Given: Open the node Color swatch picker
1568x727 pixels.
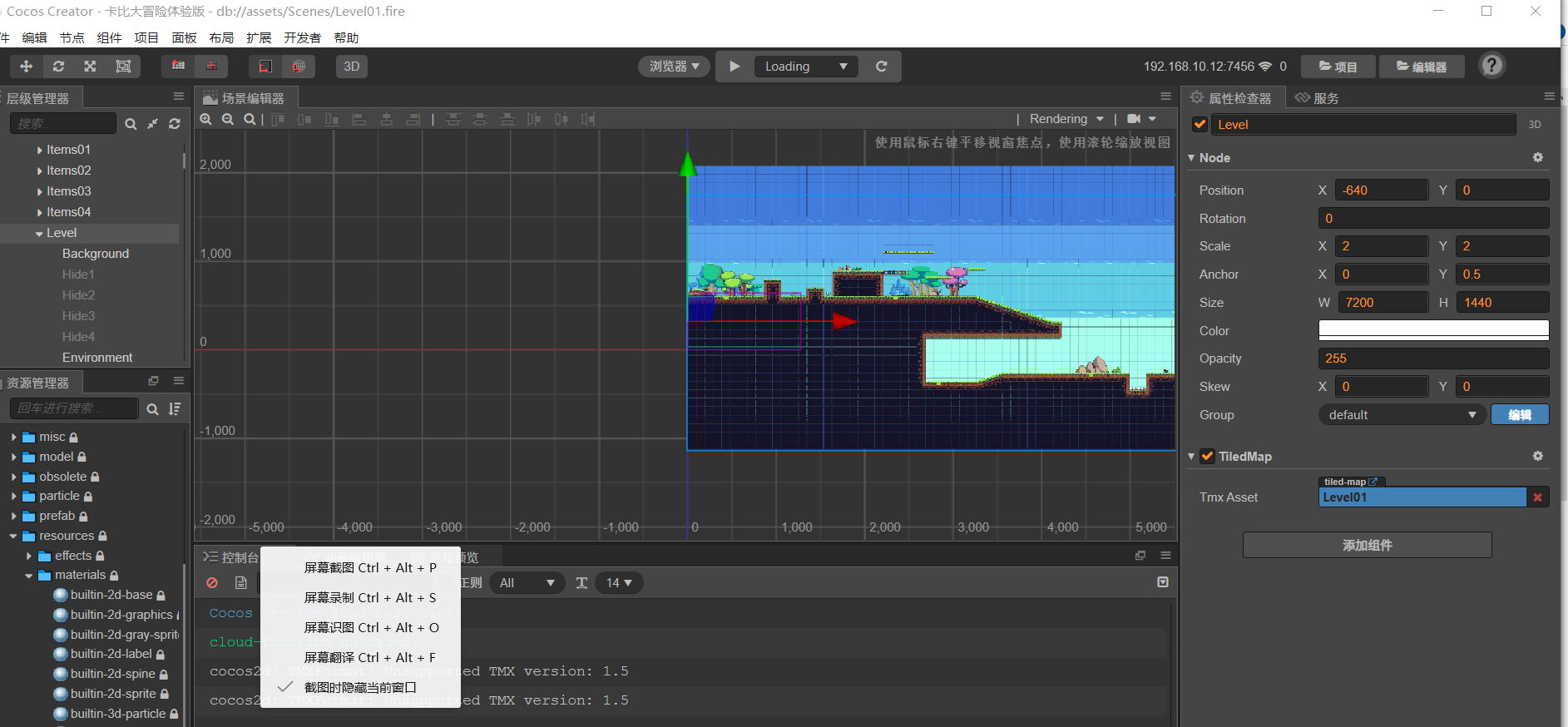Looking at the screenshot, I should tap(1433, 330).
